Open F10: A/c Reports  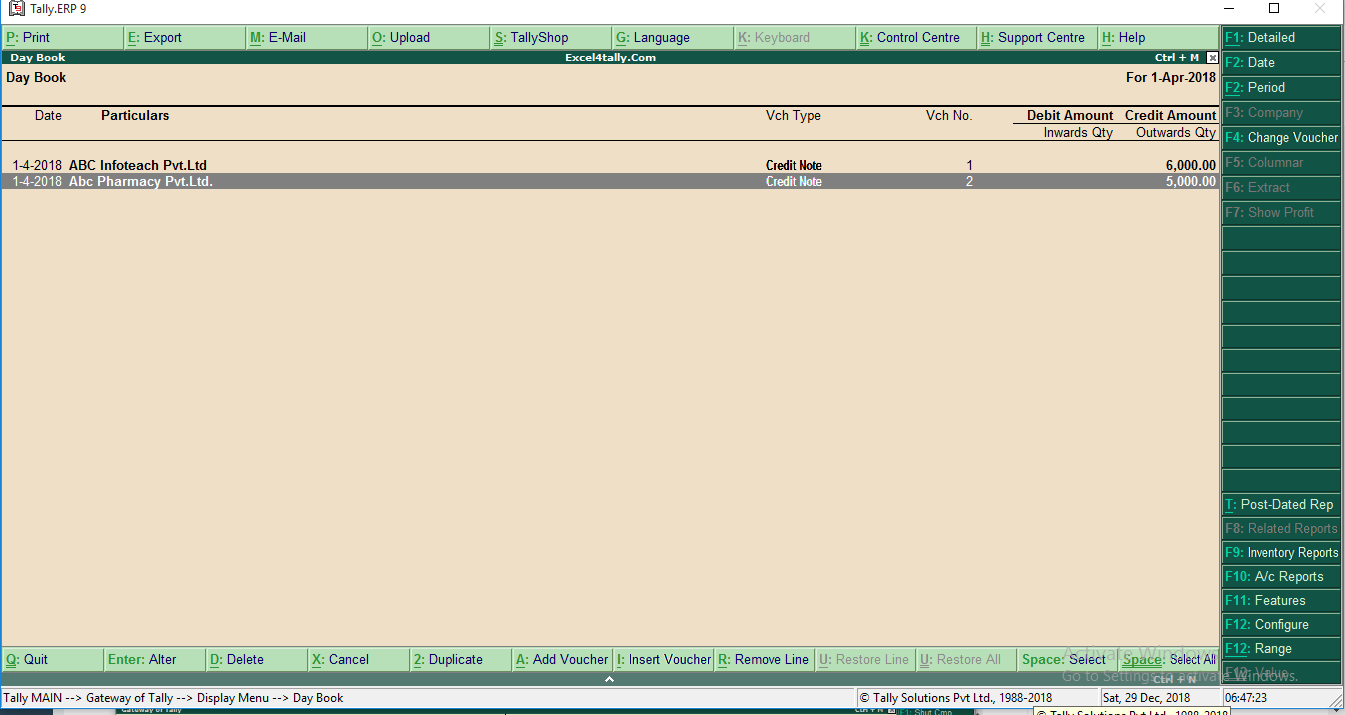tap(1281, 577)
